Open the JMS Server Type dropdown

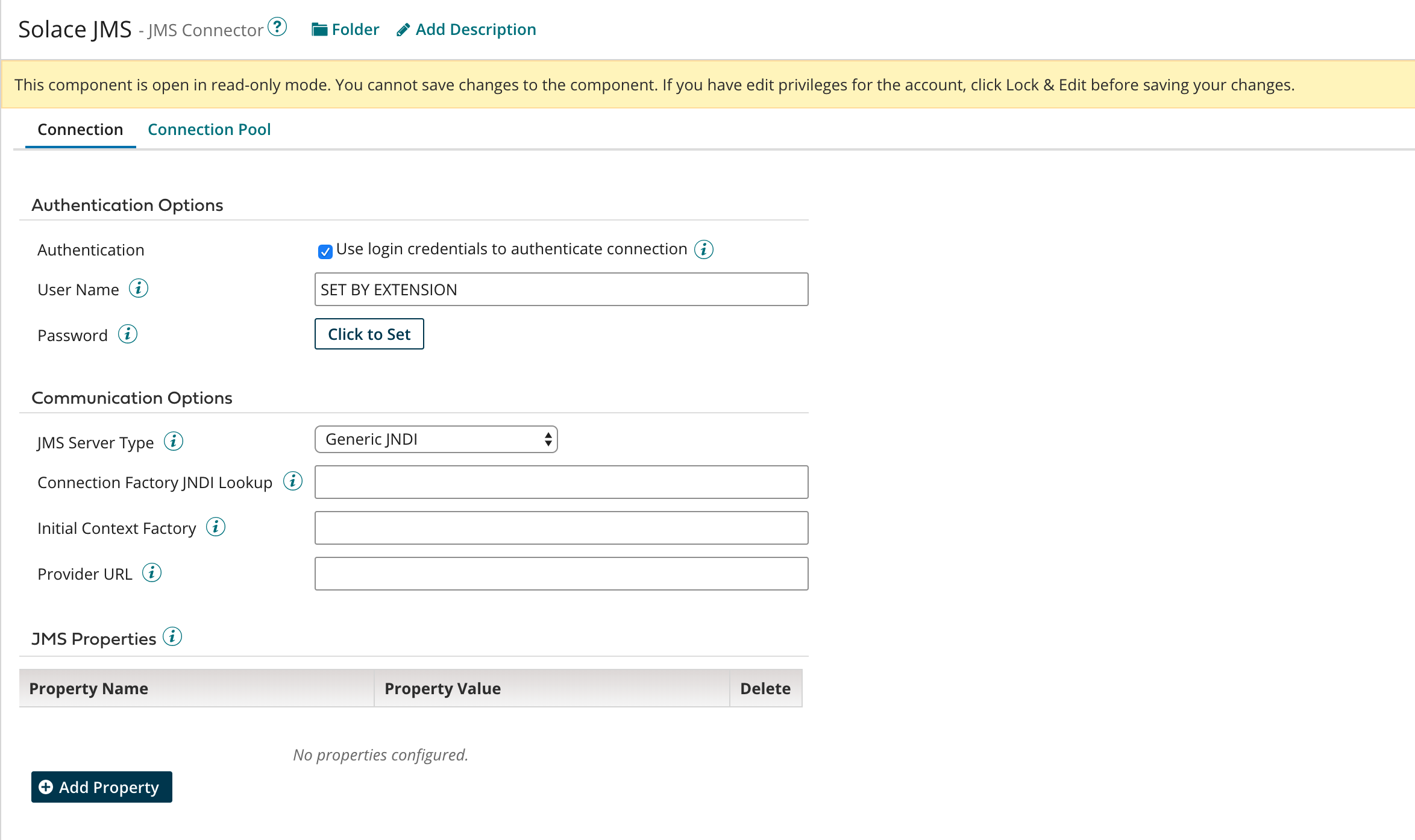coord(436,439)
